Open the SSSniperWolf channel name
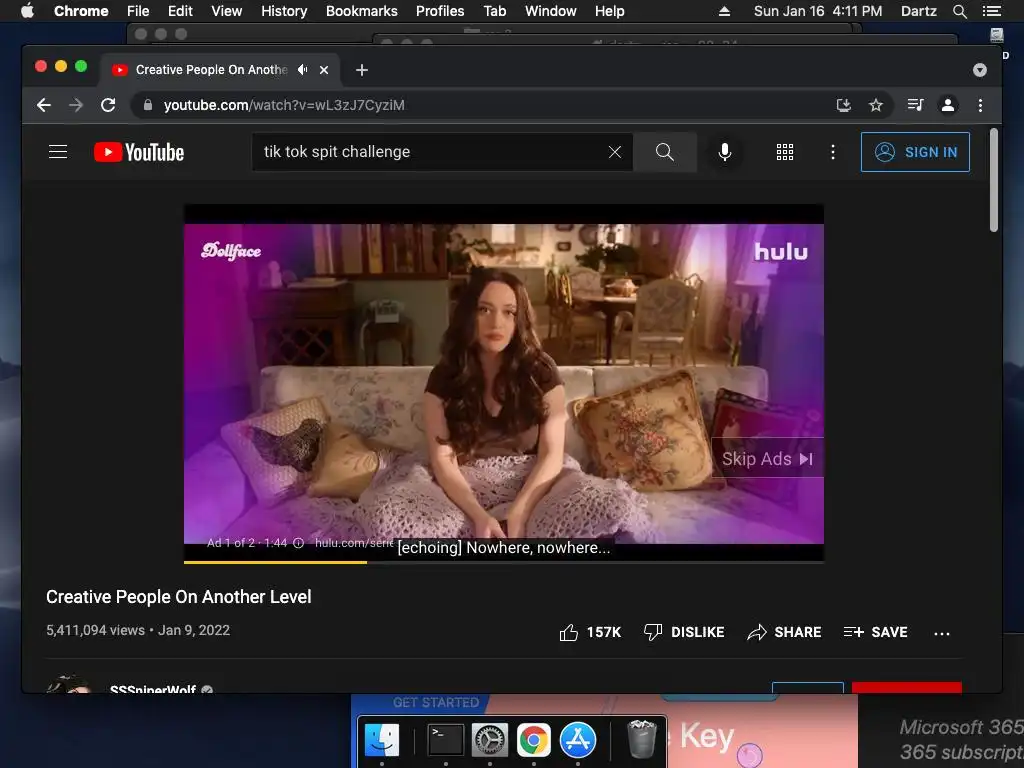Viewport: 1024px width, 768px height. pyautogui.click(x=153, y=688)
